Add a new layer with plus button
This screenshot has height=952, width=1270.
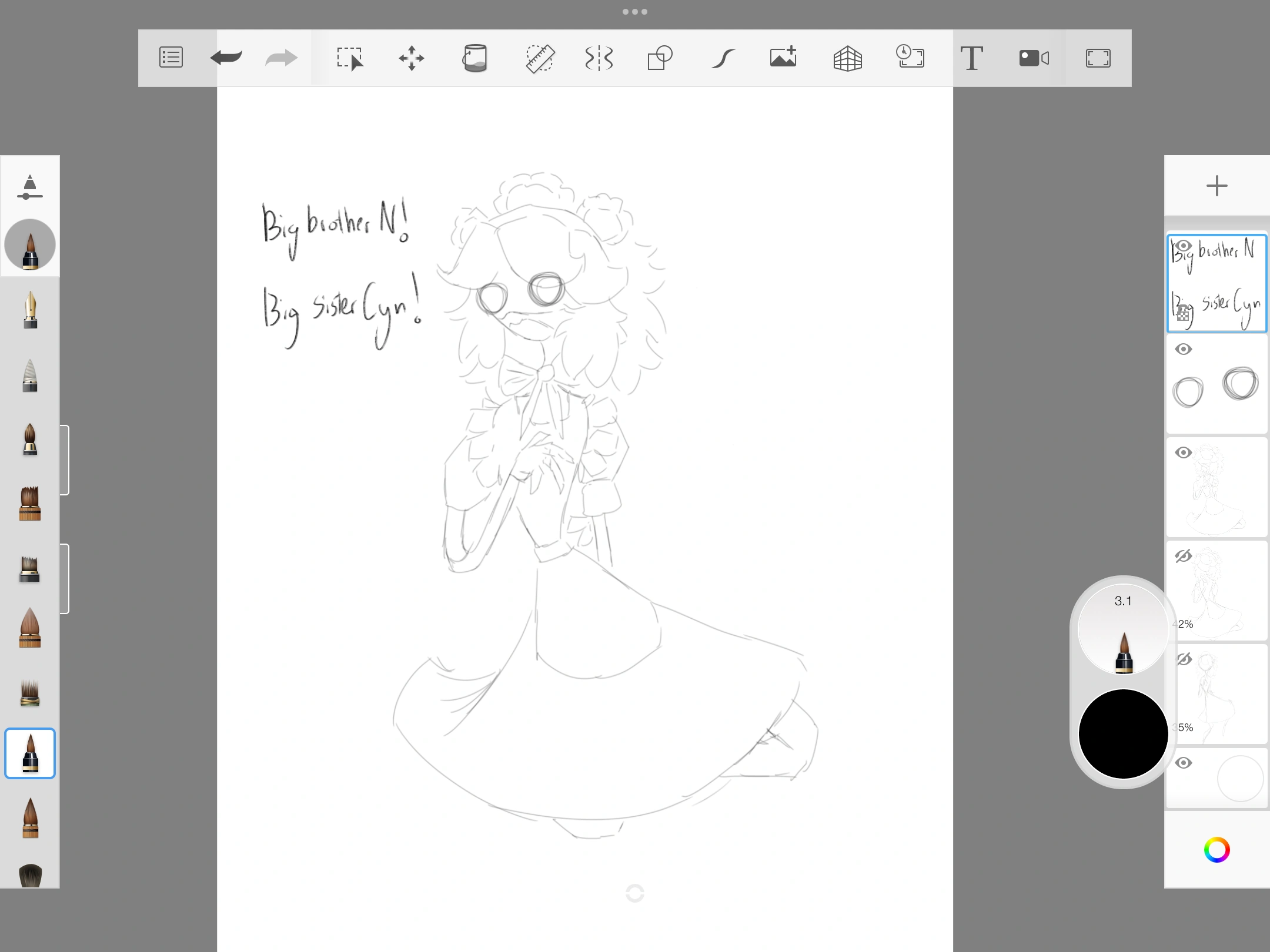1216,186
